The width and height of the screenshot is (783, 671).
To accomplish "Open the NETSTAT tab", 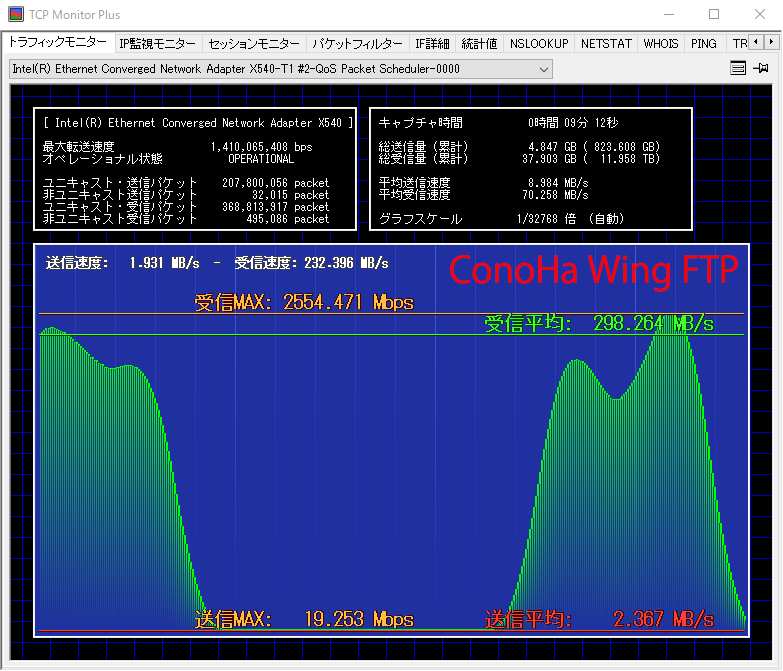I will click(606, 44).
